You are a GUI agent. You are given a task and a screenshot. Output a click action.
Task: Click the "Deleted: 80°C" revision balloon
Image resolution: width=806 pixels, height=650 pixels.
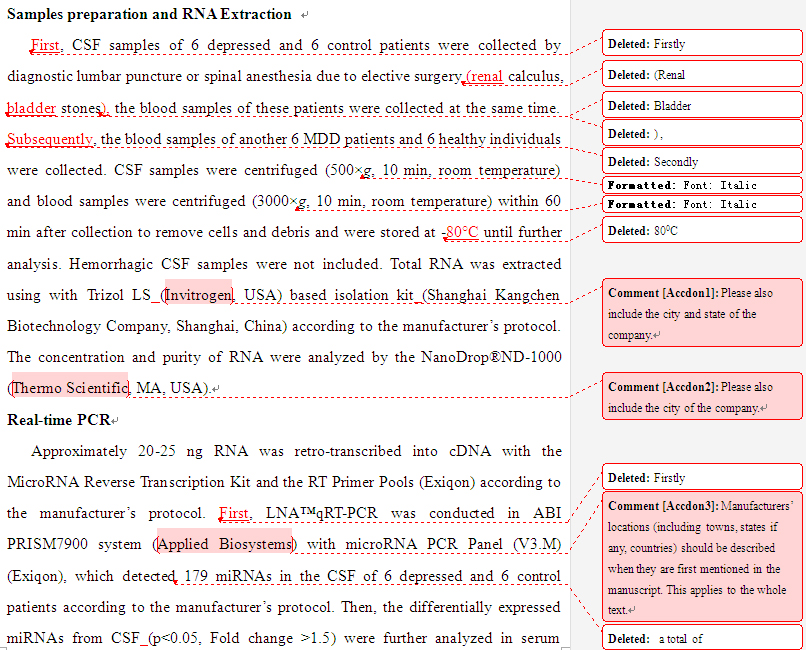click(700, 230)
